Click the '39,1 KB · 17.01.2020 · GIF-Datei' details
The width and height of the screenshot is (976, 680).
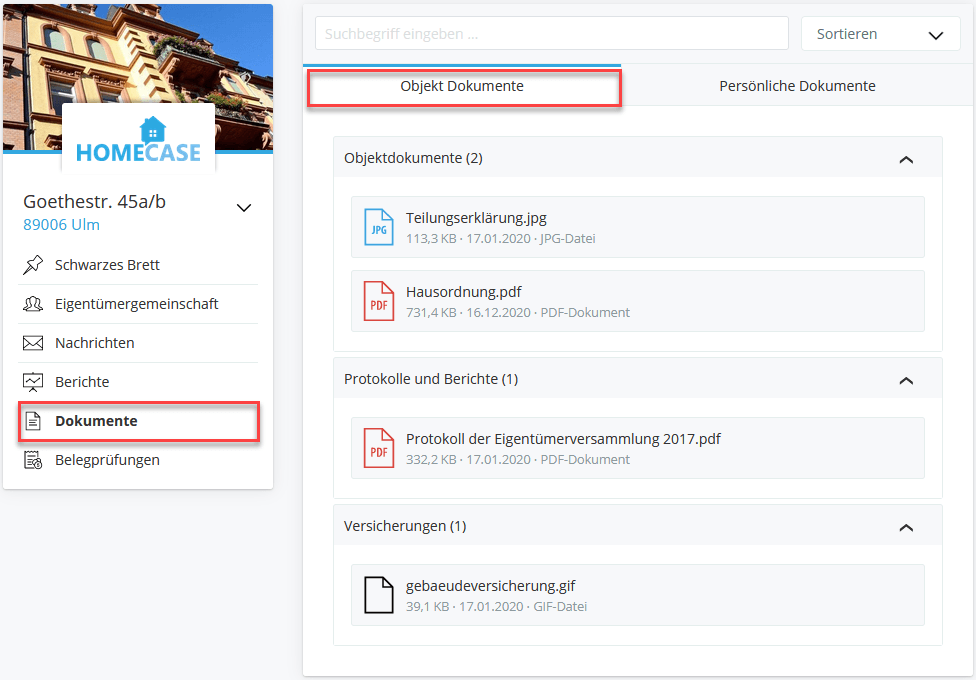pyautogui.click(x=496, y=607)
